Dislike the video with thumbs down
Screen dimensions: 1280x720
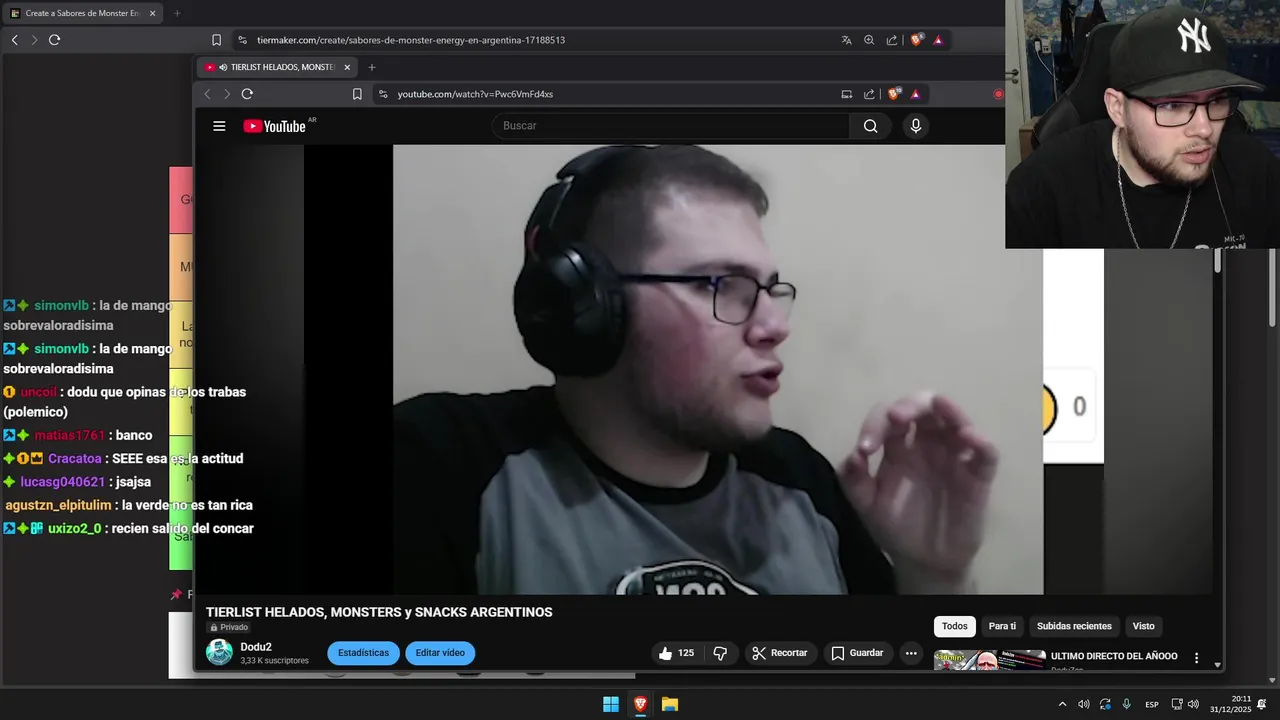(720, 653)
